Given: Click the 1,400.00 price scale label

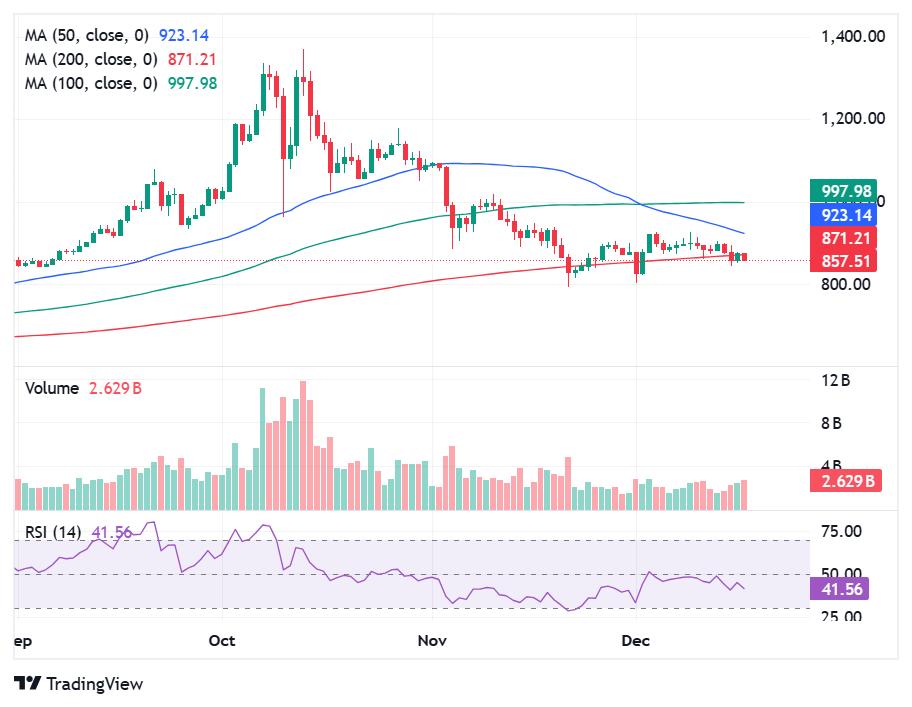Looking at the screenshot, I should [853, 37].
